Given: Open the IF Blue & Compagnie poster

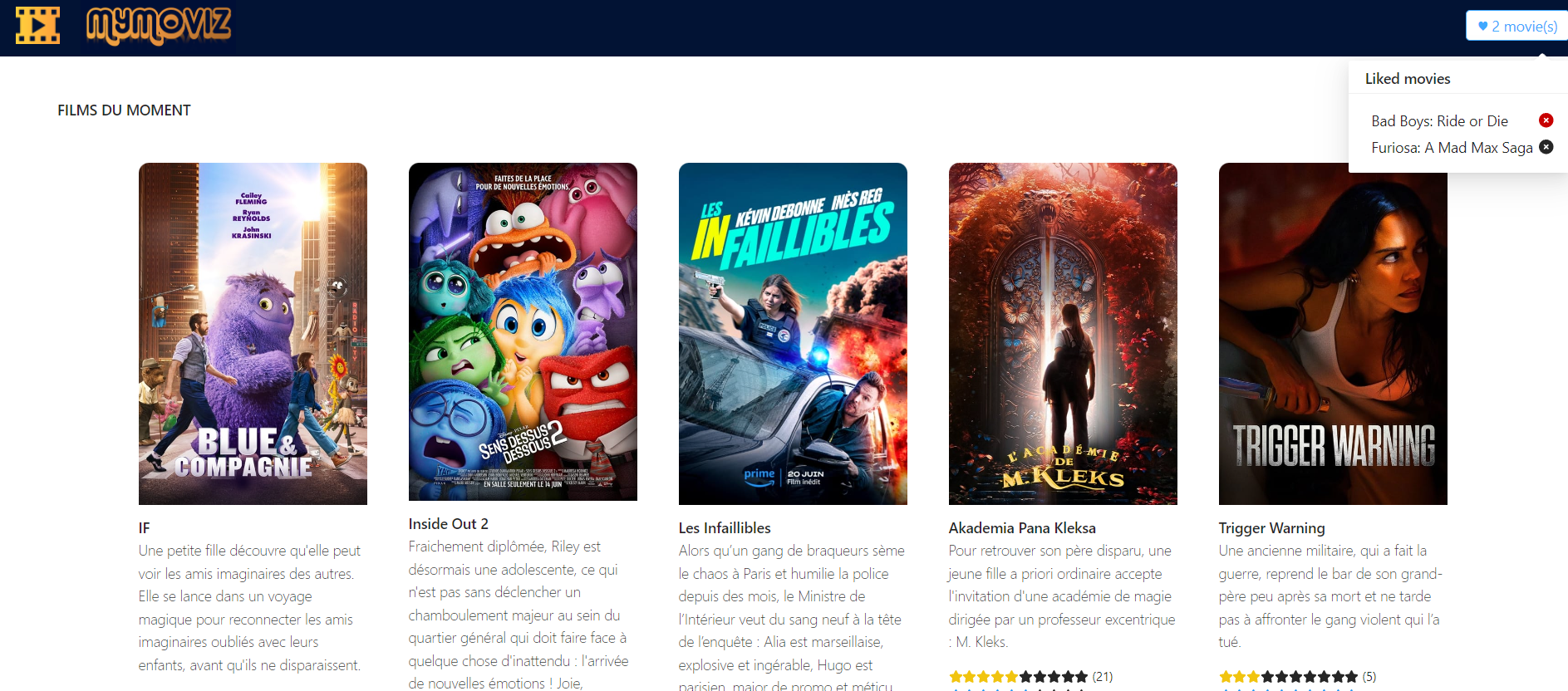Looking at the screenshot, I should coord(253,334).
